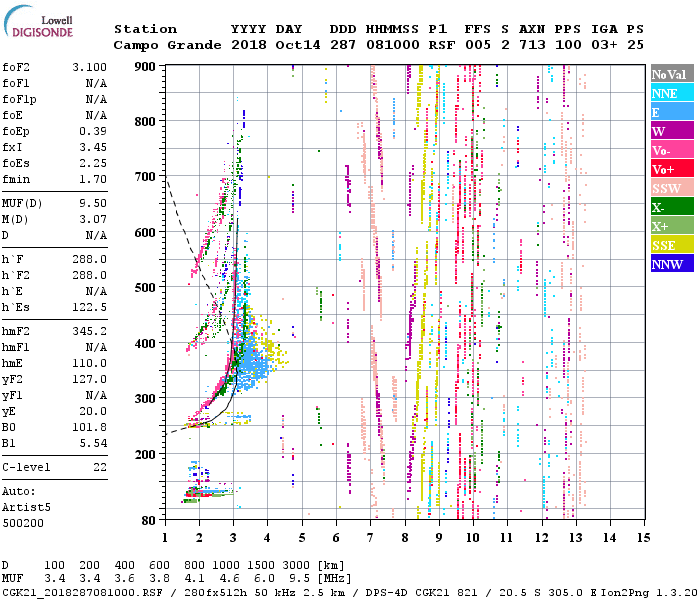This screenshot has width=700, height=600.
Task: Click the M(D) value 3.07
Action: point(93,220)
